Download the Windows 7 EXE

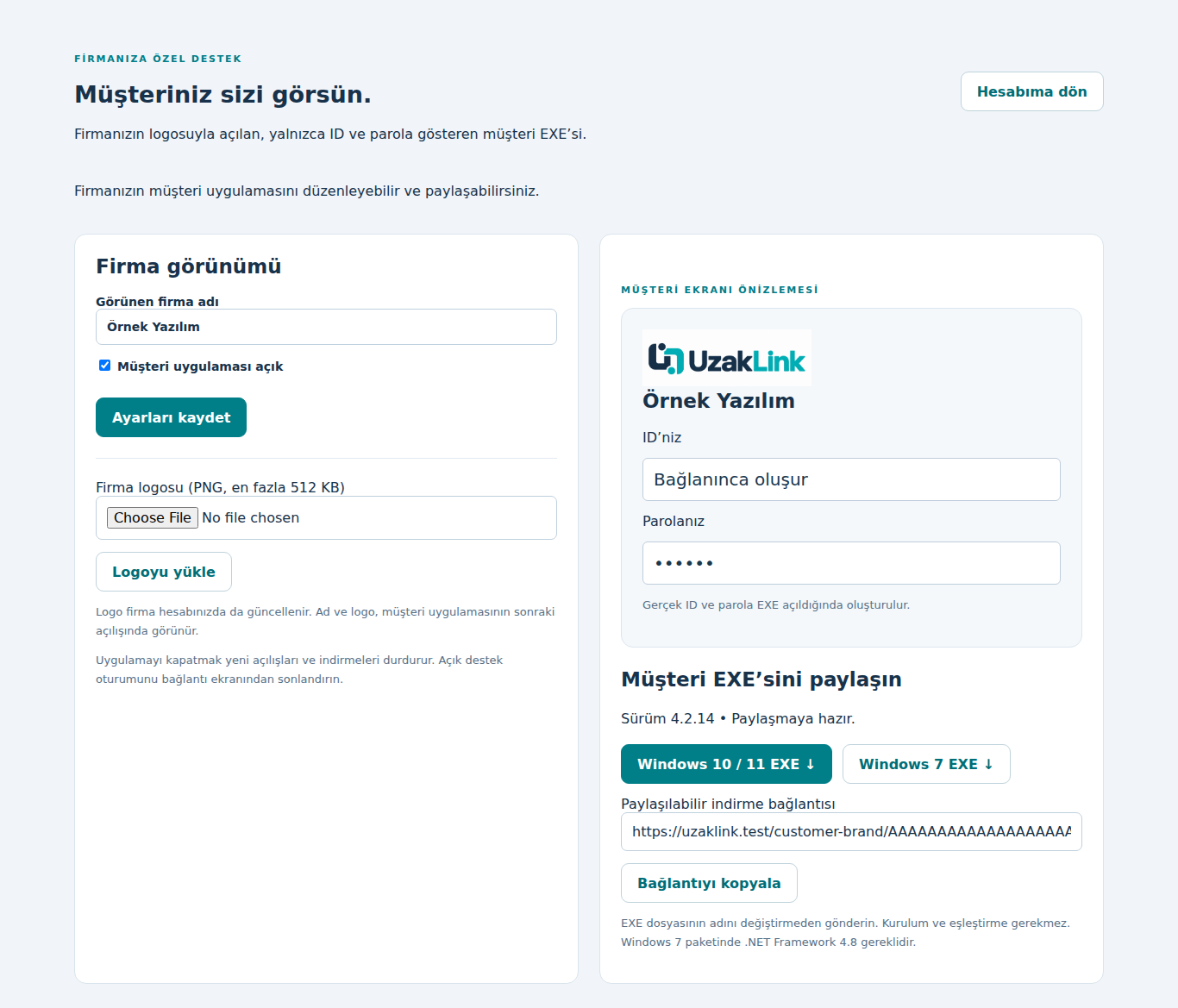[x=926, y=764]
